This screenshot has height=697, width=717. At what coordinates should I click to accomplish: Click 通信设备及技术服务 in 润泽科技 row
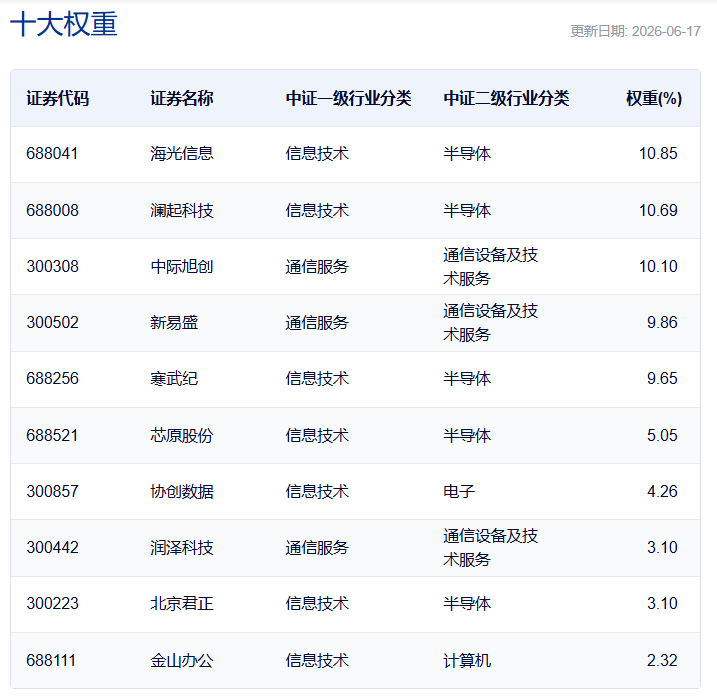[x=490, y=548]
